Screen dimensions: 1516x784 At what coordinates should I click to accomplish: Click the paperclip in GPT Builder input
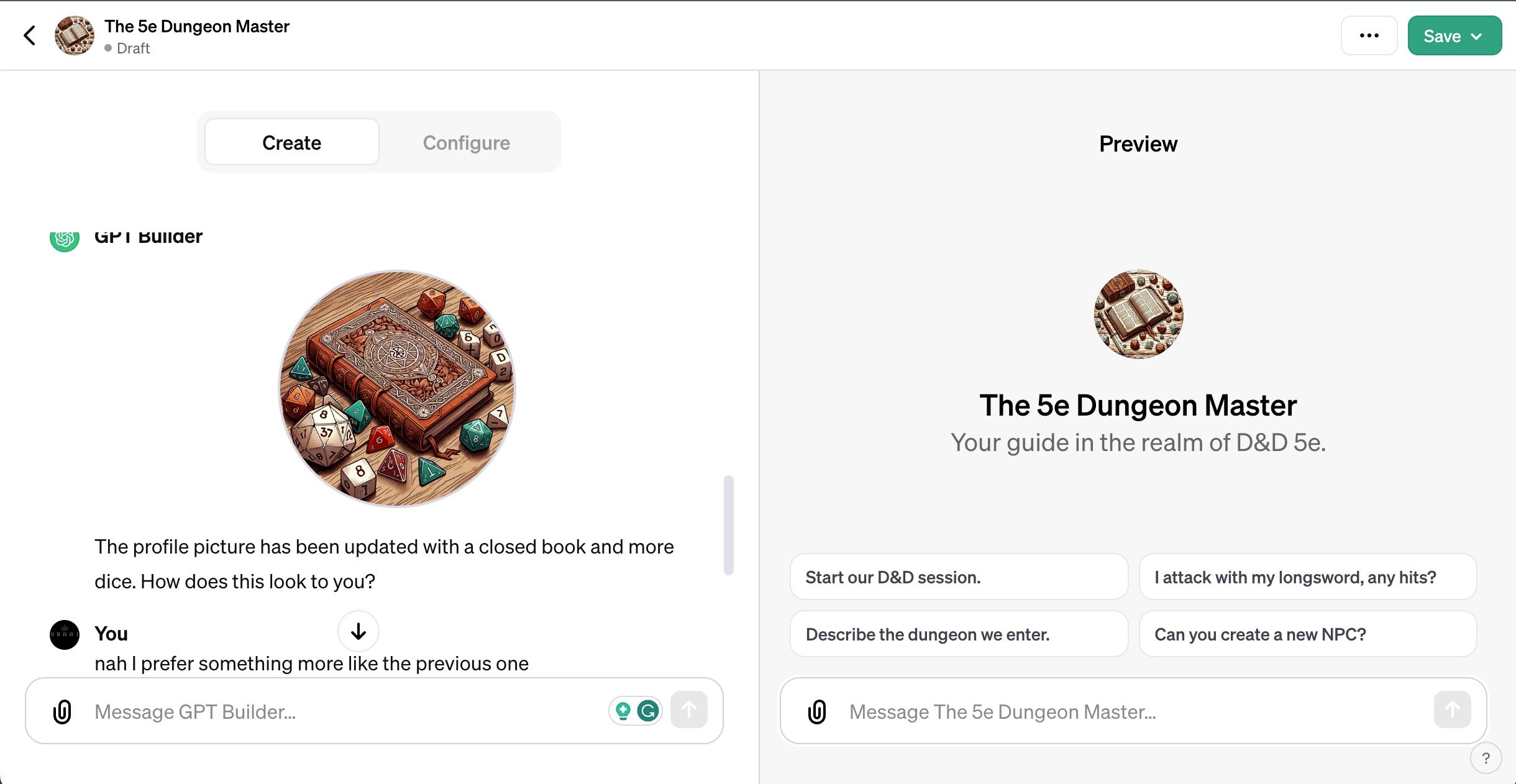point(62,711)
